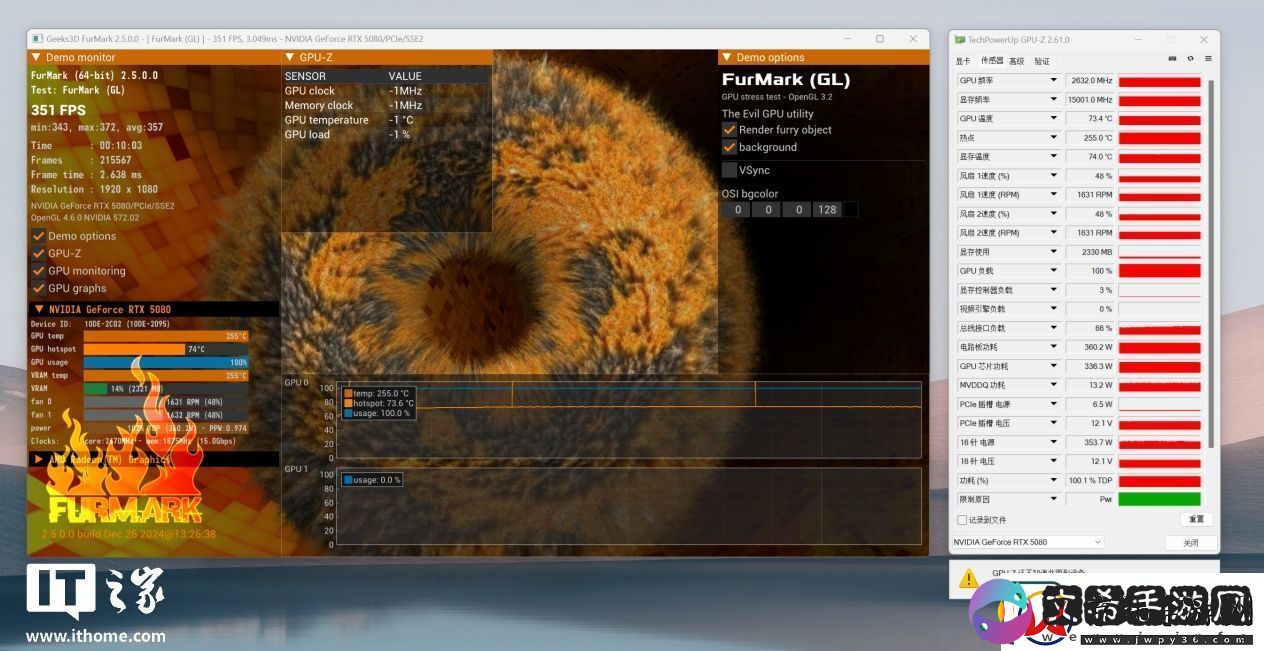The width and height of the screenshot is (1264, 651).
Task: Toggle the GPU monitoring checkbox
Action: [x=39, y=270]
